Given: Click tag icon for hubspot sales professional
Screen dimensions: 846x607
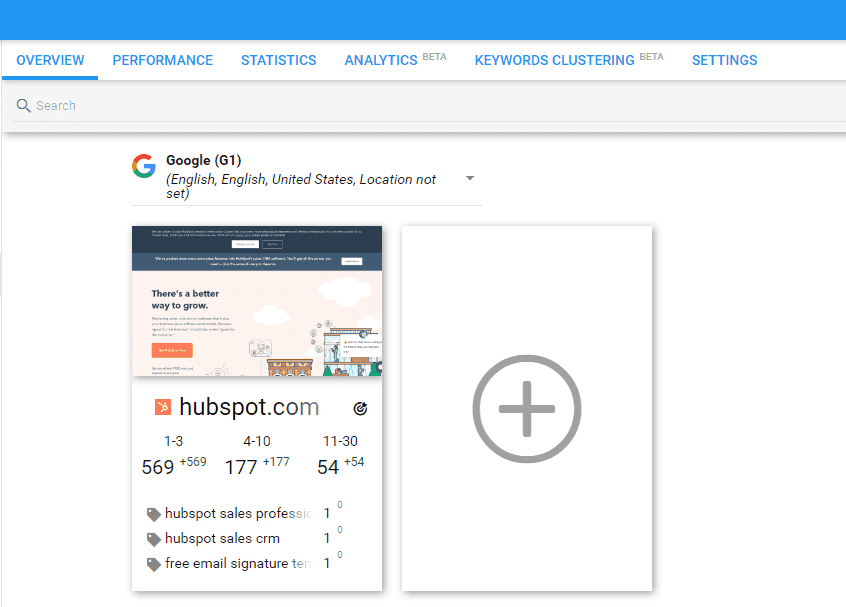Looking at the screenshot, I should [x=154, y=514].
